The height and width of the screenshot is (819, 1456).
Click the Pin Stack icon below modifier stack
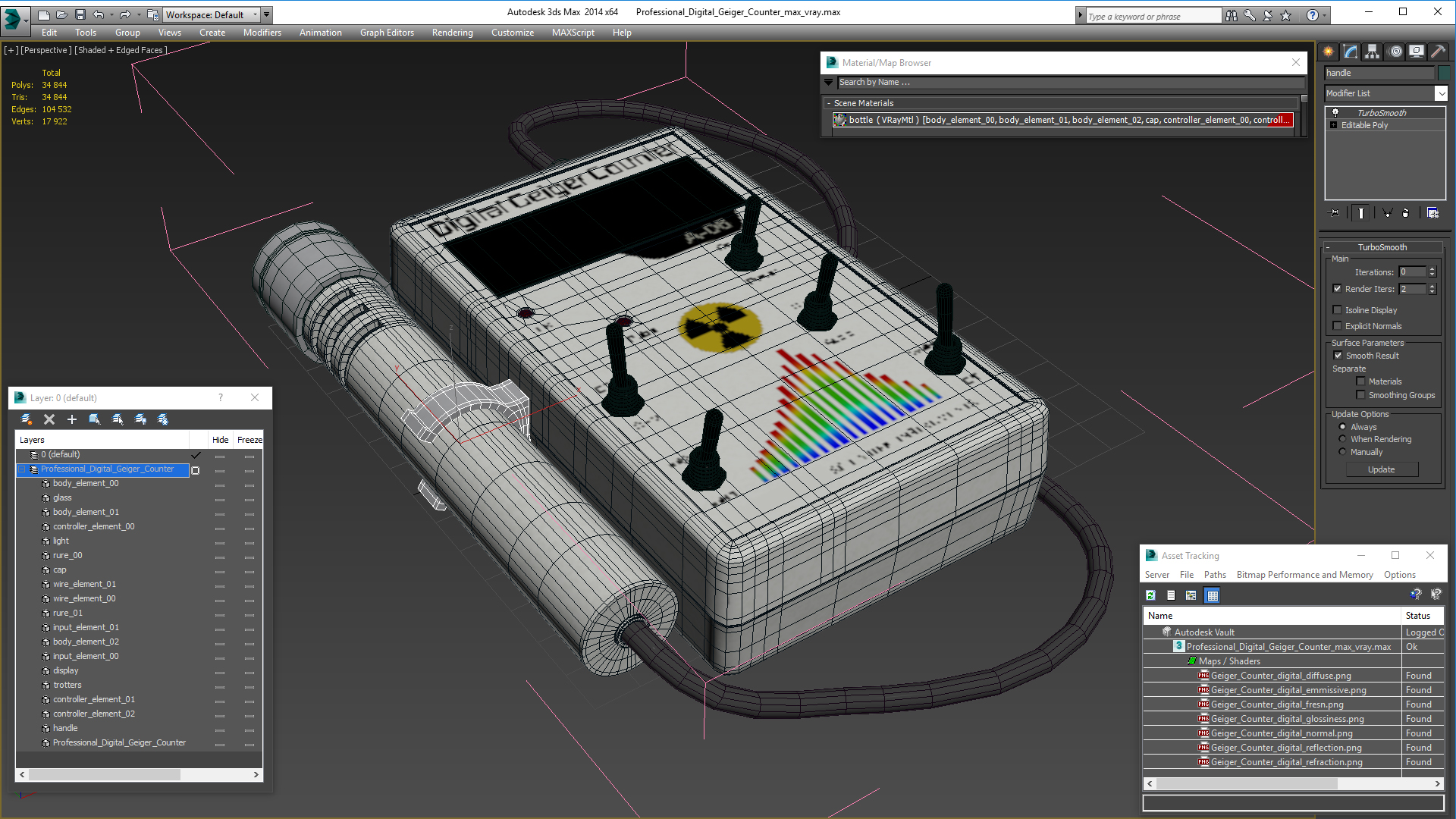click(x=1335, y=213)
